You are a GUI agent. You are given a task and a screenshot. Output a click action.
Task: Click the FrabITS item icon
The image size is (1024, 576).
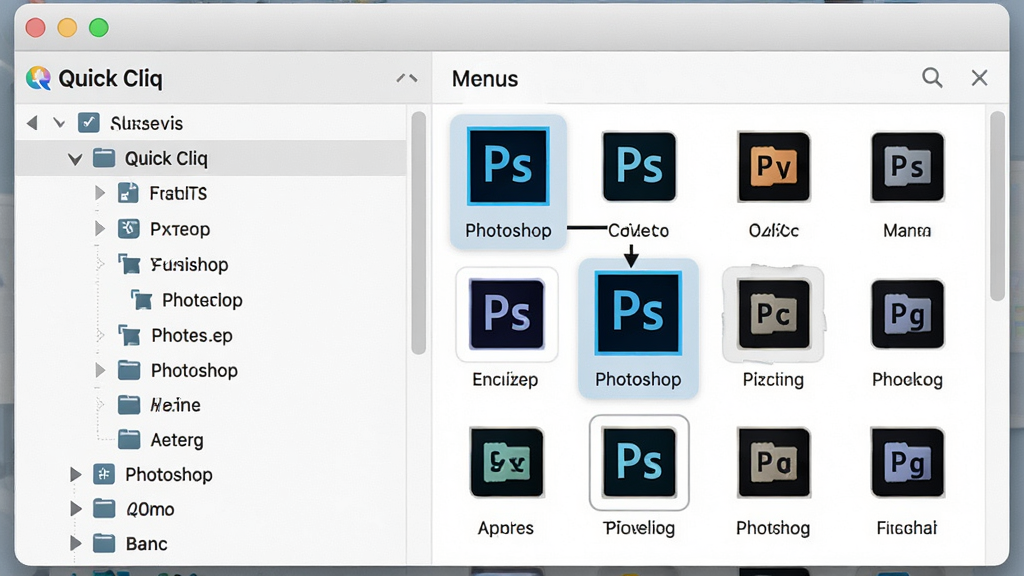click(128, 193)
